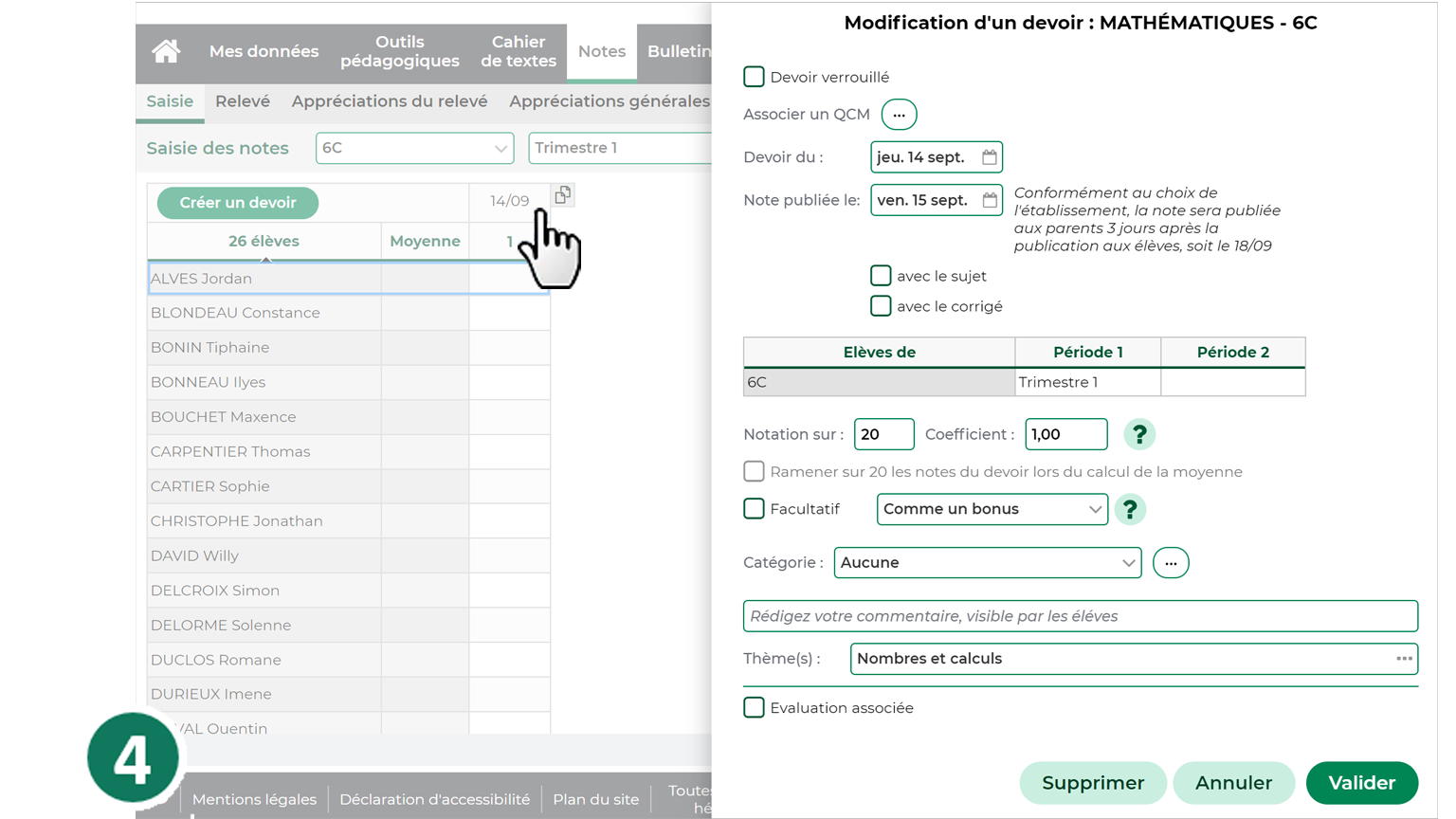Select student DELCROIX Simon
This screenshot has height=819, width=1456.
(264, 591)
